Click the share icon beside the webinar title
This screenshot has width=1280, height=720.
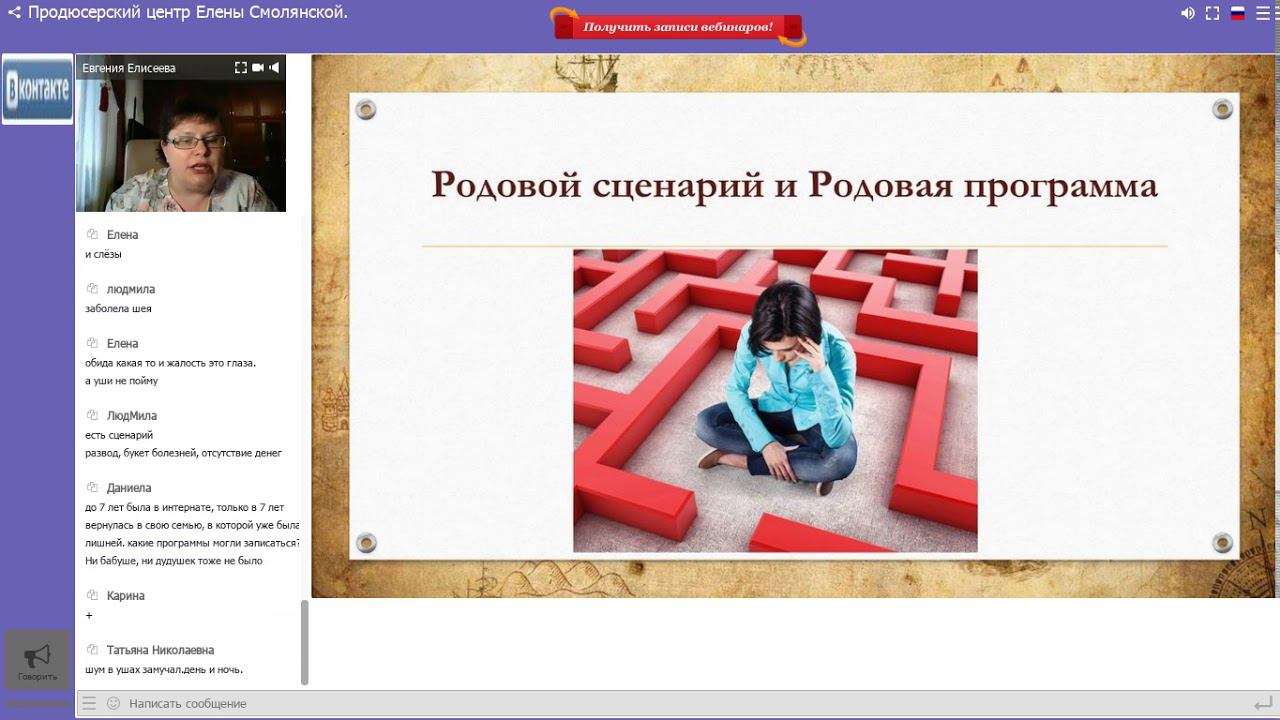coord(14,13)
